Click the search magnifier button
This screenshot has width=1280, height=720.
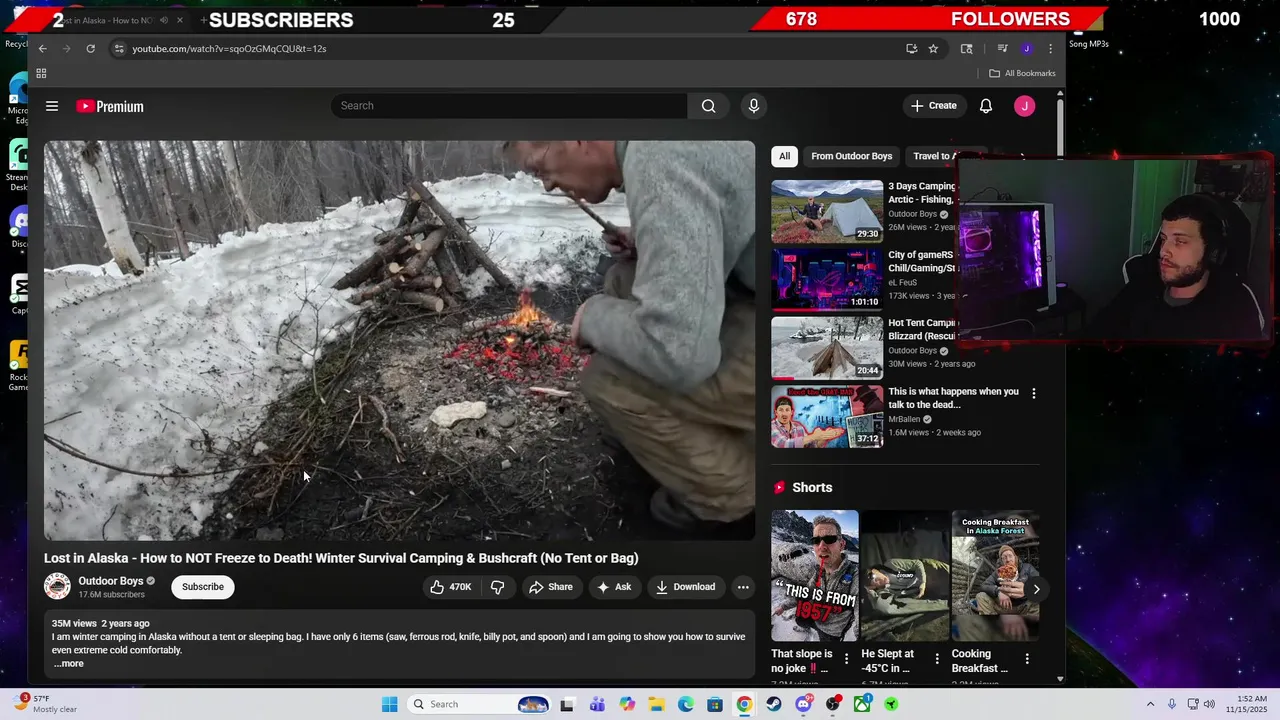(708, 106)
